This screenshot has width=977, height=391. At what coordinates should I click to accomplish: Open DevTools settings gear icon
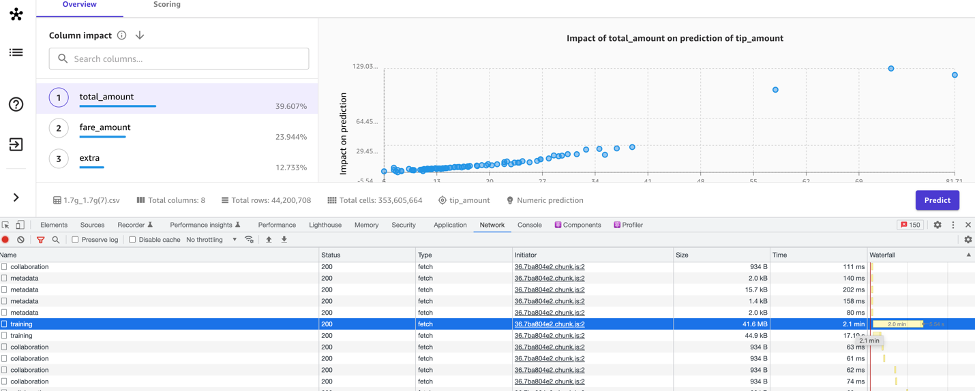pyautogui.click(x=938, y=225)
